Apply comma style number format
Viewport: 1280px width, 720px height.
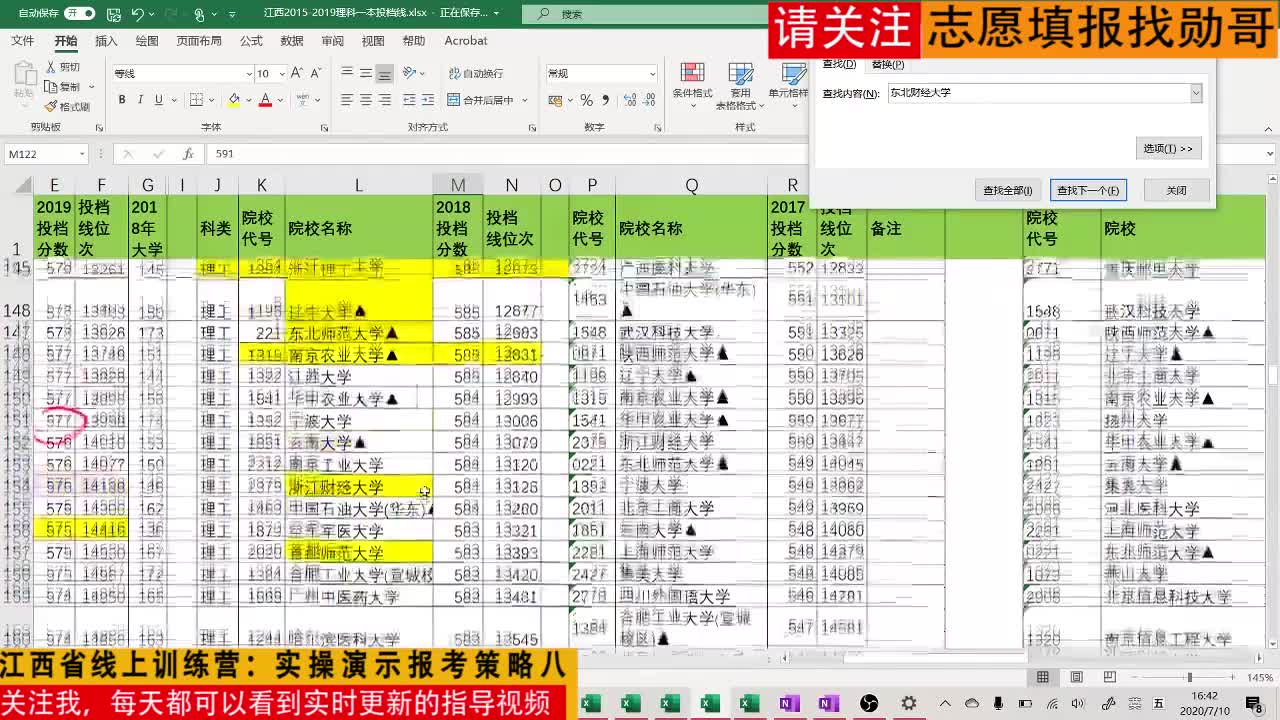coord(605,100)
